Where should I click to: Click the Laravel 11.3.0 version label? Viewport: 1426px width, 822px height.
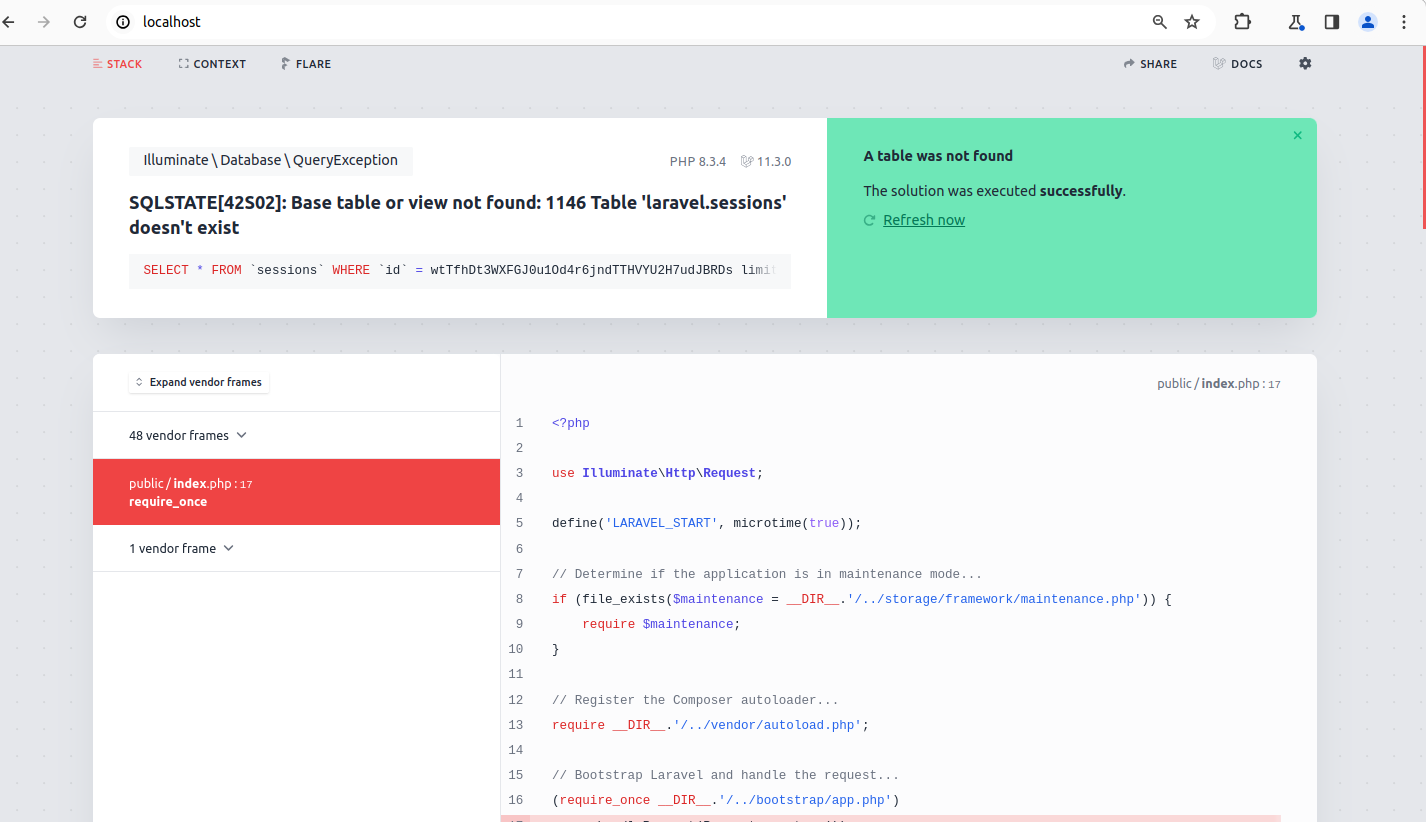point(766,161)
